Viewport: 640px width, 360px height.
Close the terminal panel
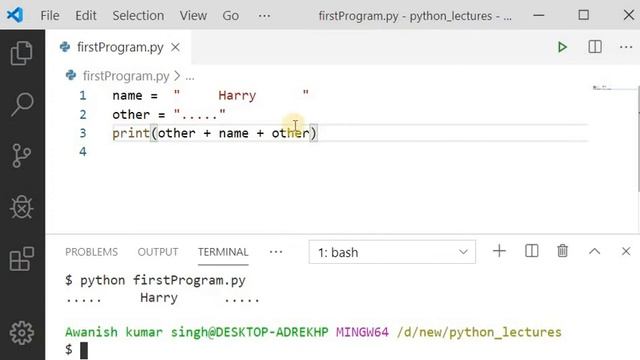pyautogui.click(x=626, y=251)
